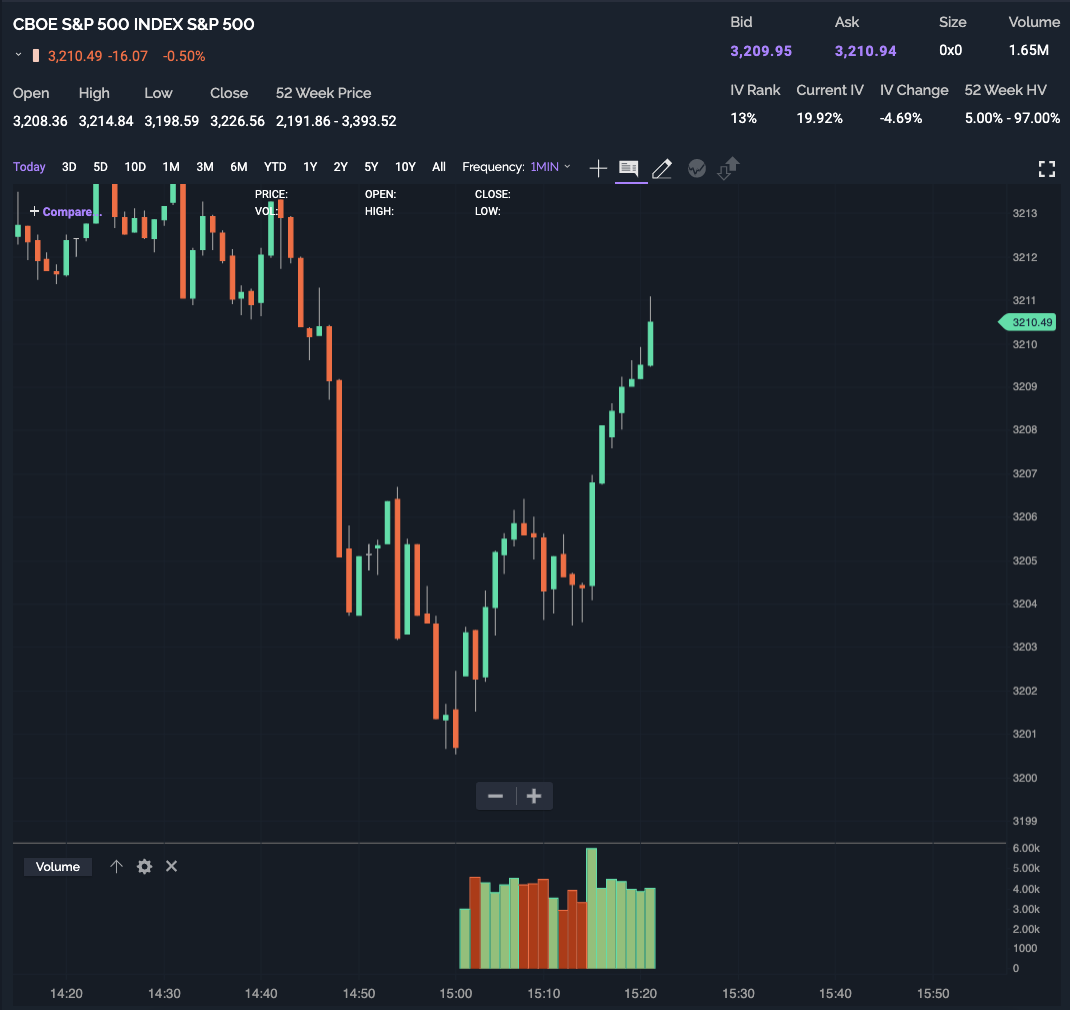Select the 10Y time range
The width and height of the screenshot is (1070, 1010).
pos(405,167)
